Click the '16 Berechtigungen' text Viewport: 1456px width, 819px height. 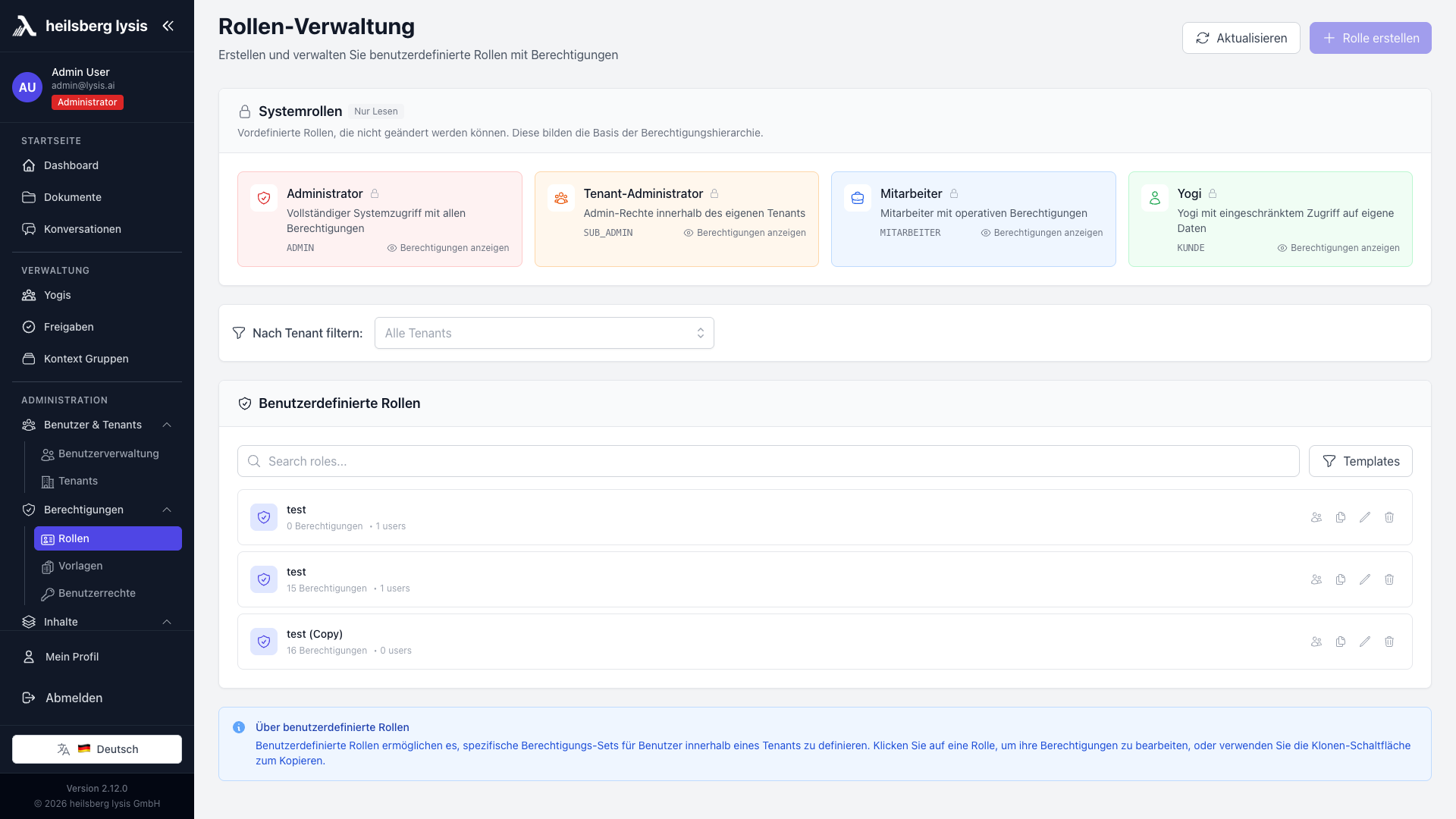327,651
